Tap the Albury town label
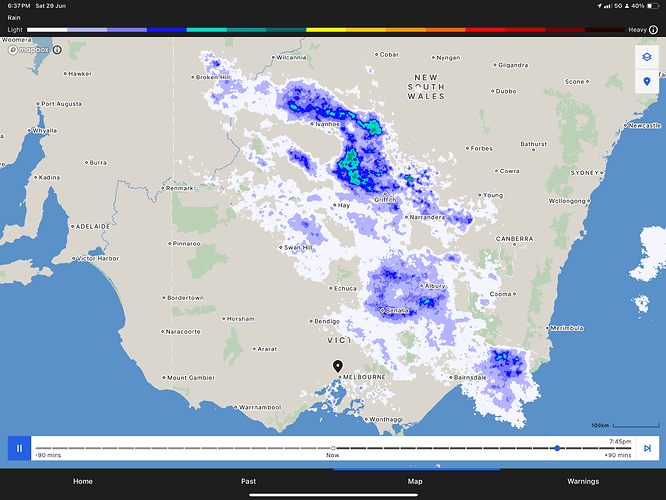 click(435, 286)
